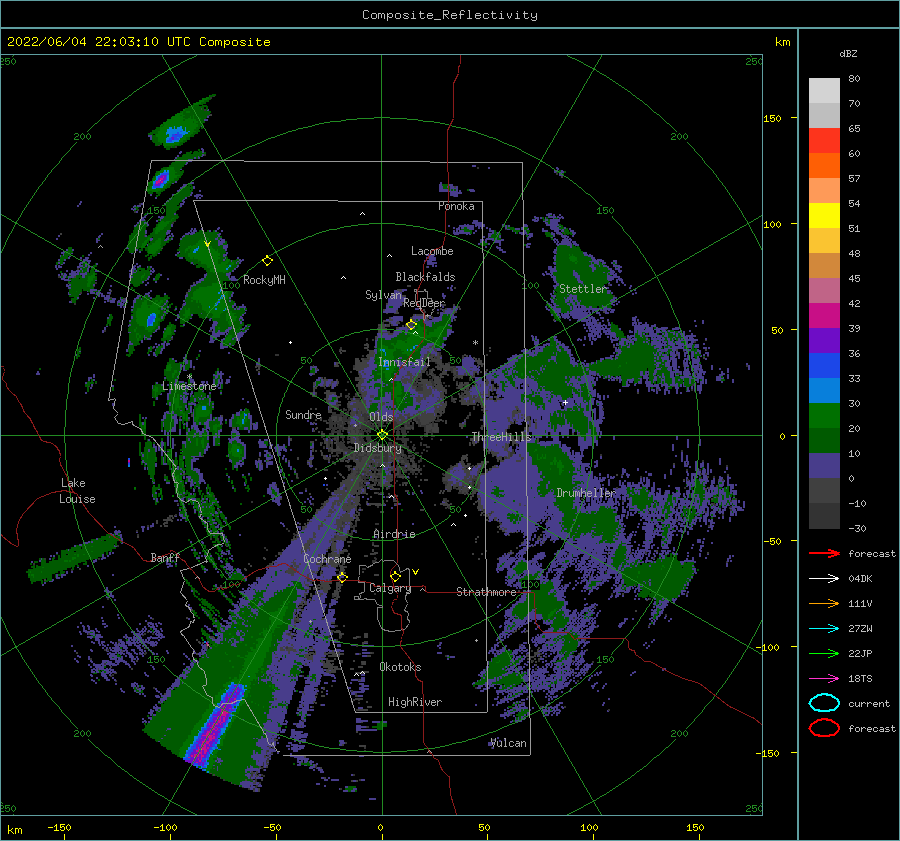Image resolution: width=900 pixels, height=841 pixels.
Task: Click the 18TS legend text
Action: pyautogui.click(x=860, y=679)
